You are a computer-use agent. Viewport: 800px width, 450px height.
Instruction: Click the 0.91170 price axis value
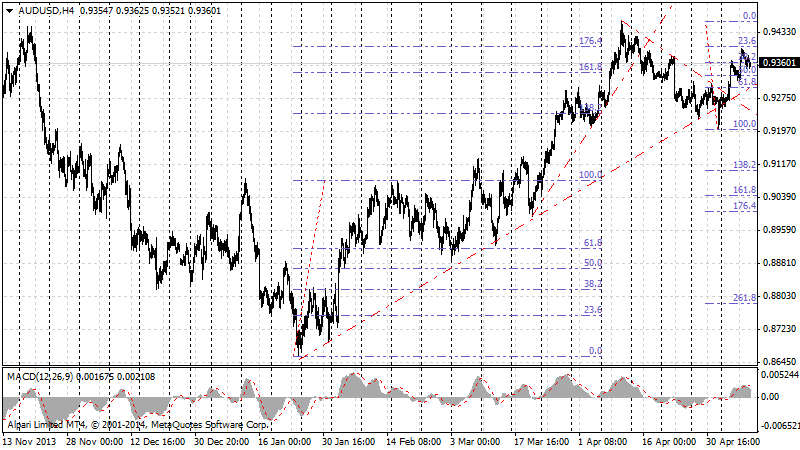[778, 164]
